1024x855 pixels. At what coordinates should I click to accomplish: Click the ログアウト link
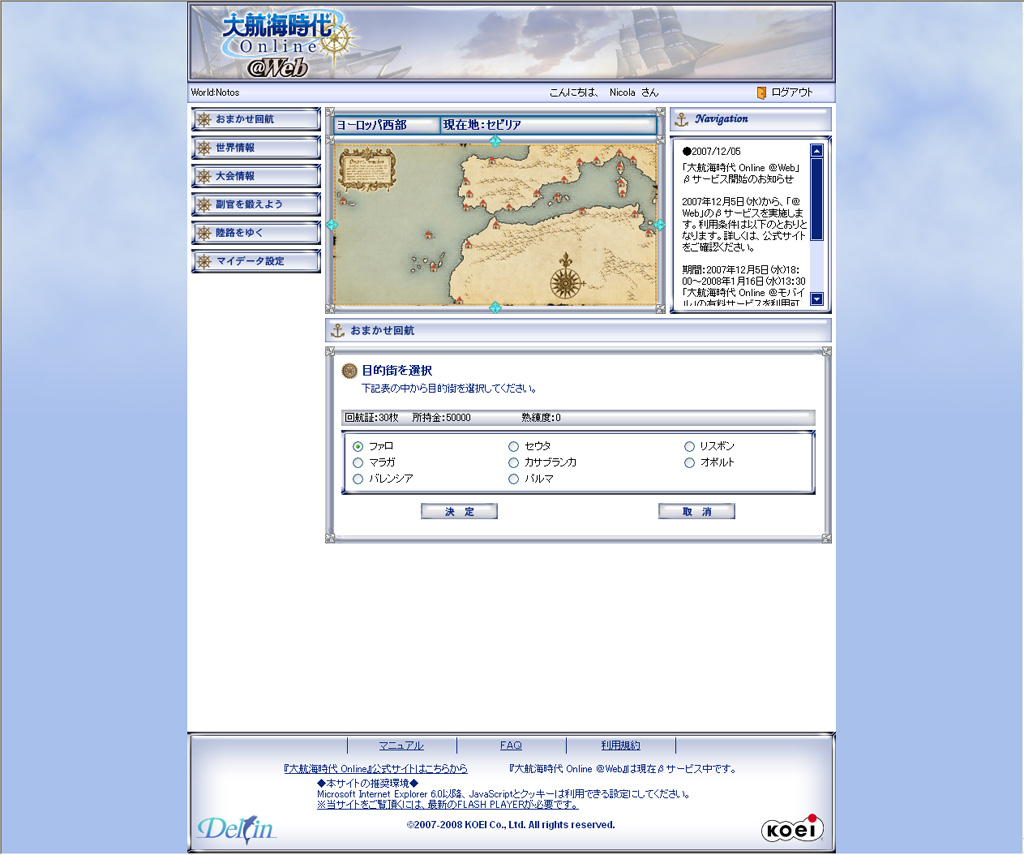792,93
